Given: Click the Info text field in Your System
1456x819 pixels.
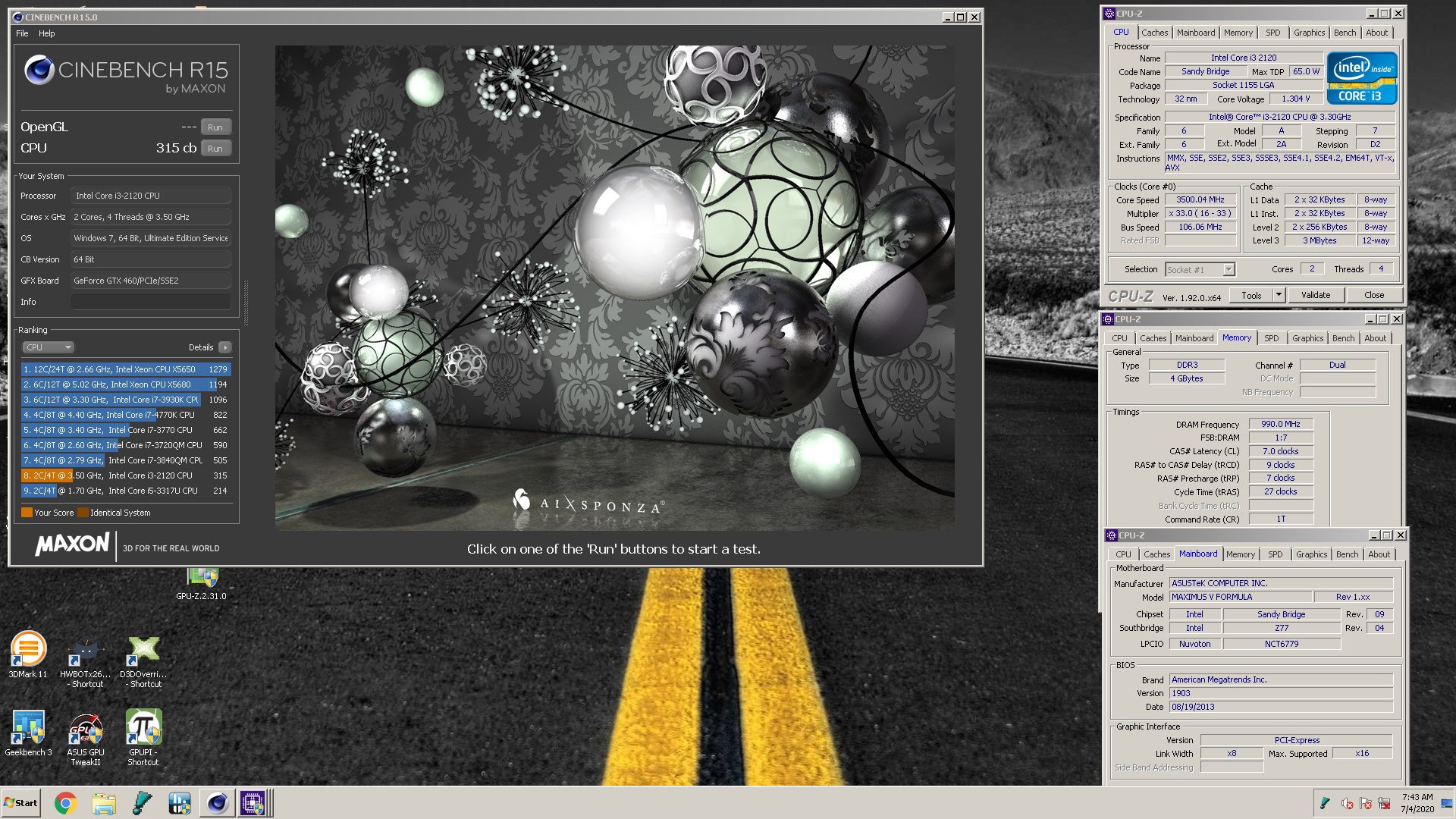Looking at the screenshot, I should click(x=151, y=302).
